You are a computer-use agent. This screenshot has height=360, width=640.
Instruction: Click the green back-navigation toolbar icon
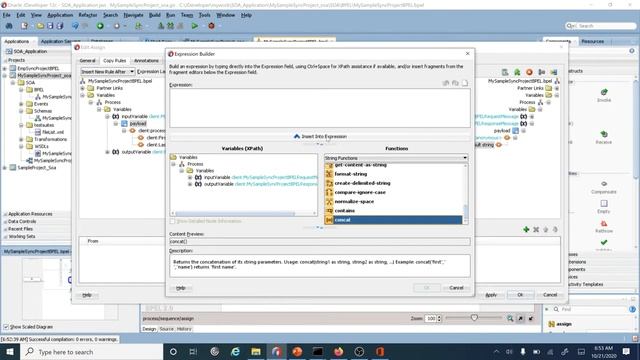click(100, 26)
